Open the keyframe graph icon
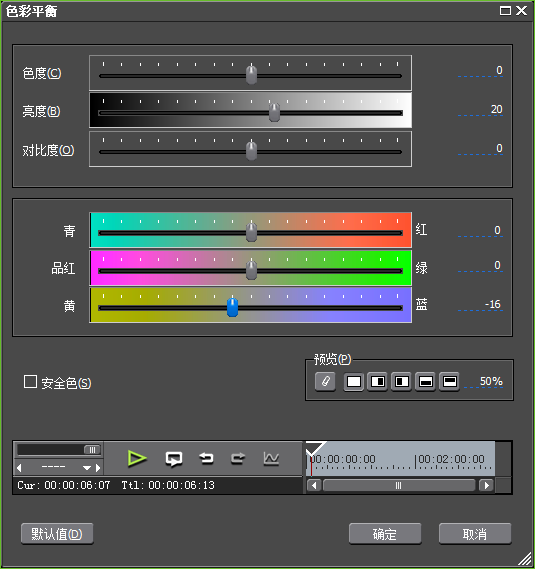This screenshot has width=535, height=569. tap(271, 459)
